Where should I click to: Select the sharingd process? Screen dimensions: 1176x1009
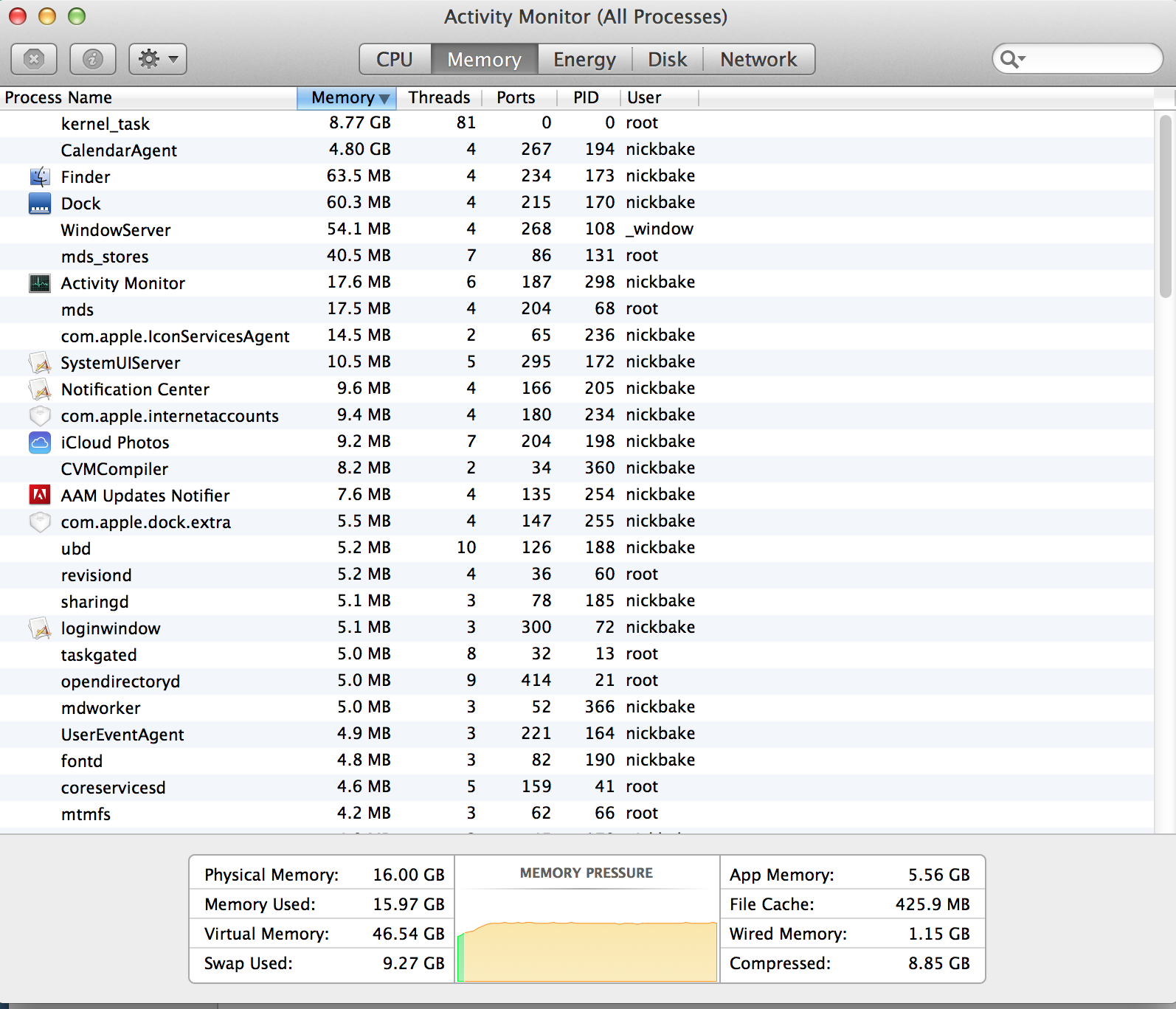pos(577,602)
